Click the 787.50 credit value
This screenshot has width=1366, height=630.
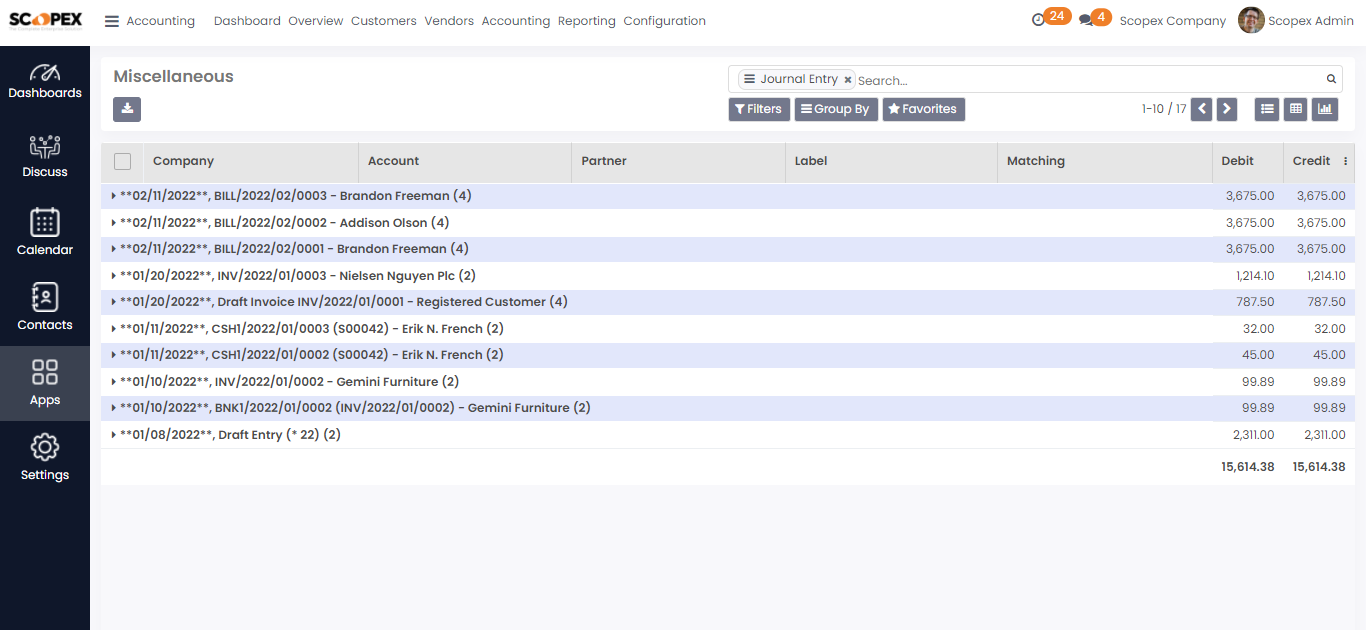click(1326, 302)
